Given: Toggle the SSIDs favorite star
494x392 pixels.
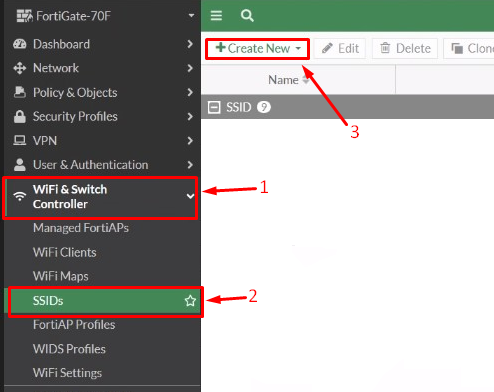Looking at the screenshot, I should pos(190,301).
